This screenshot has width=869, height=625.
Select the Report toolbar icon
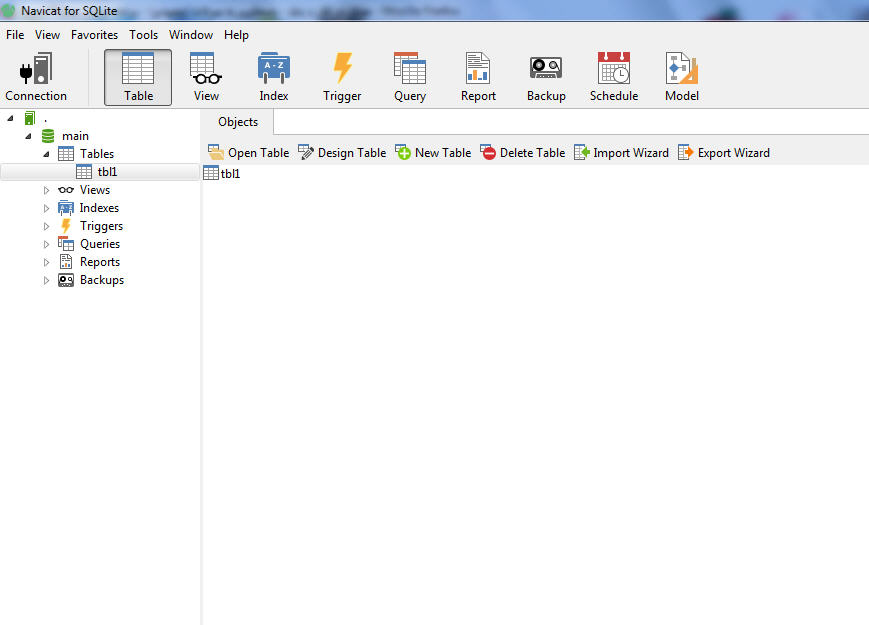[x=478, y=69]
